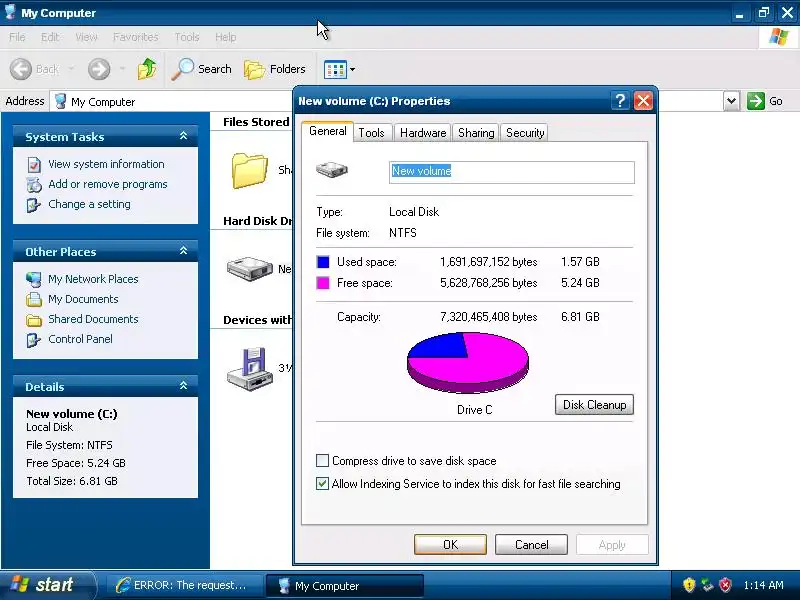800x600 pixels.
Task: Click the volume label text field
Action: (x=512, y=172)
